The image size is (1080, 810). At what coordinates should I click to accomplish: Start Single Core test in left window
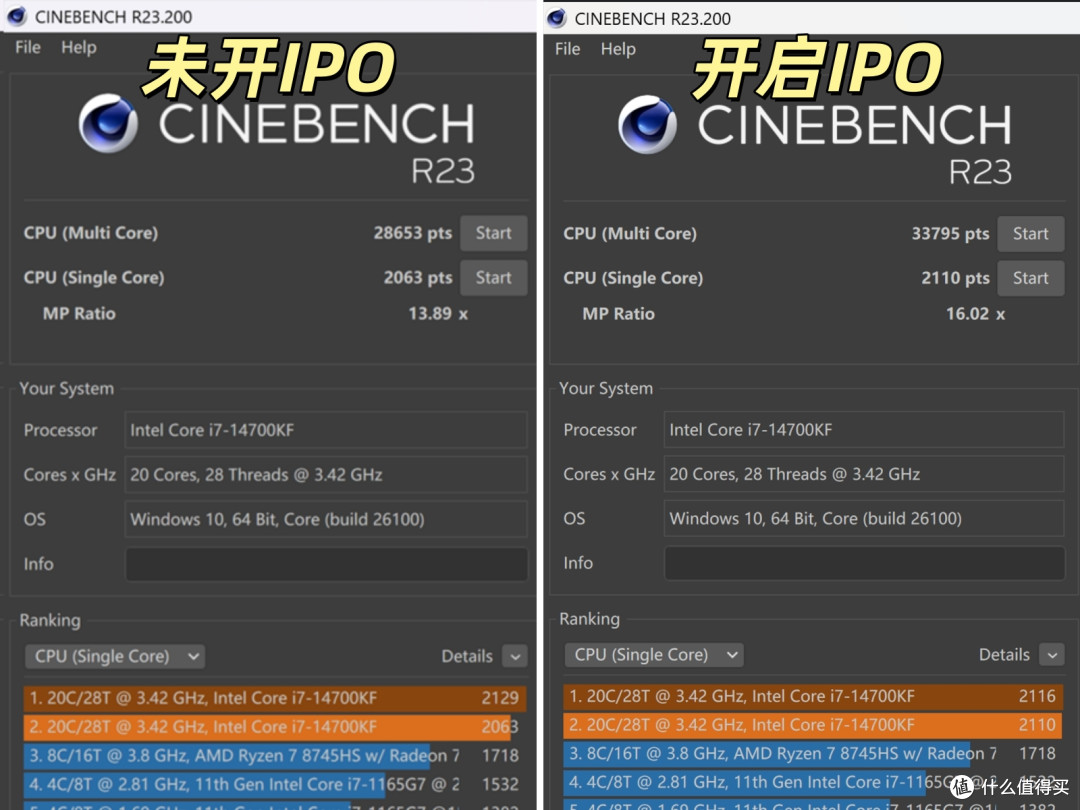tap(493, 278)
